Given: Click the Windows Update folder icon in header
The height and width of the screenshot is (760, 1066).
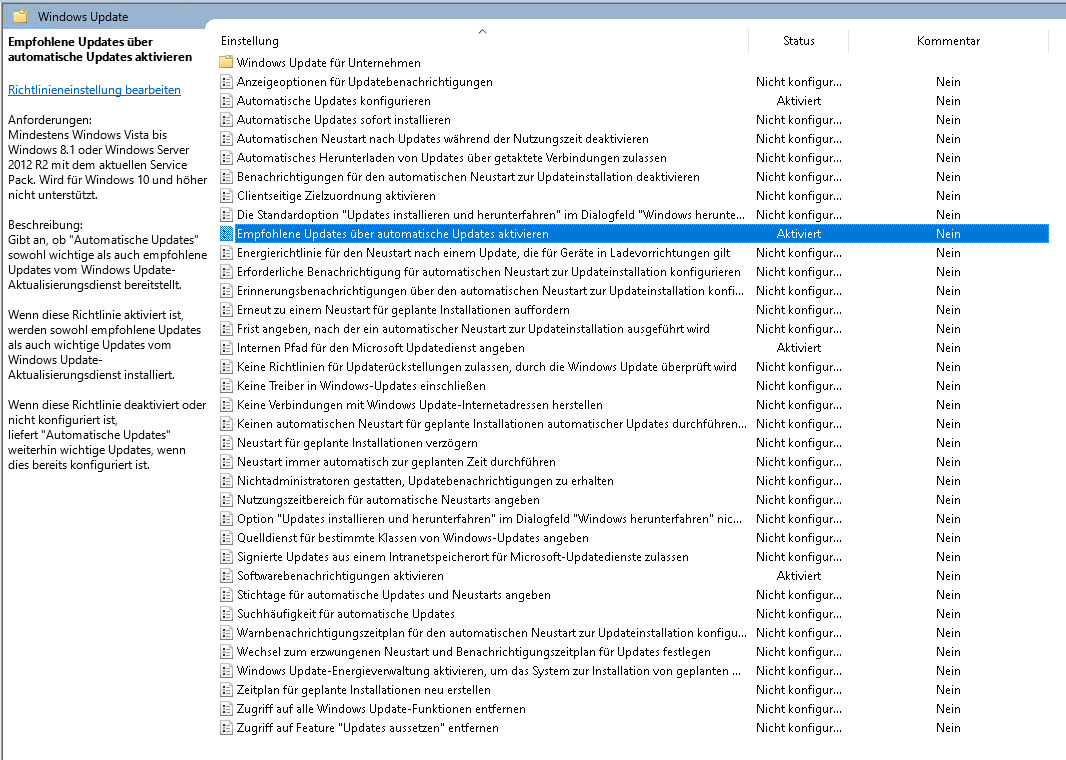Looking at the screenshot, I should 20,17.
